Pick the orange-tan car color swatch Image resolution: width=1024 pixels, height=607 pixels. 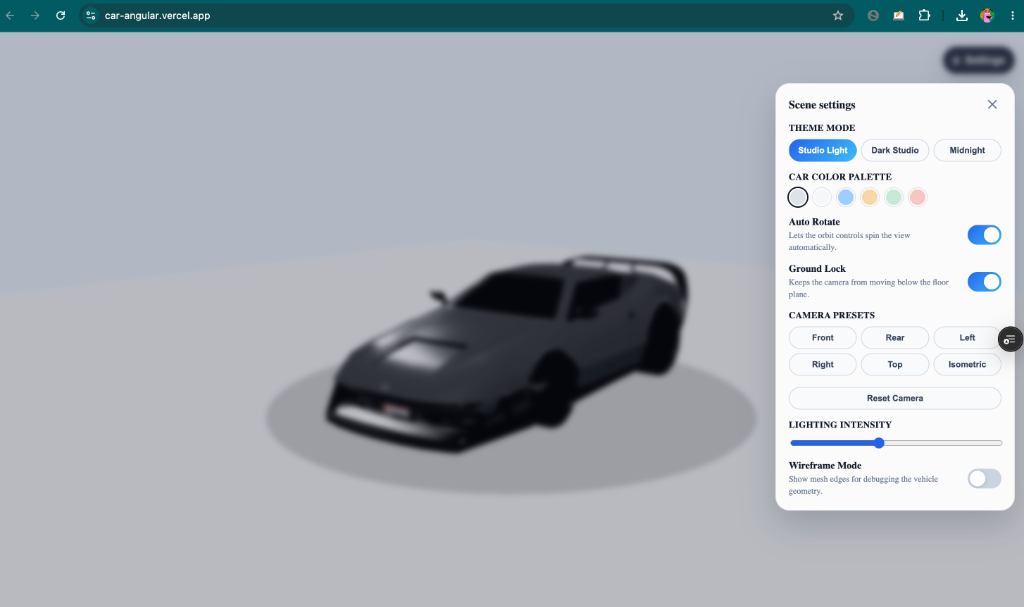[869, 197]
